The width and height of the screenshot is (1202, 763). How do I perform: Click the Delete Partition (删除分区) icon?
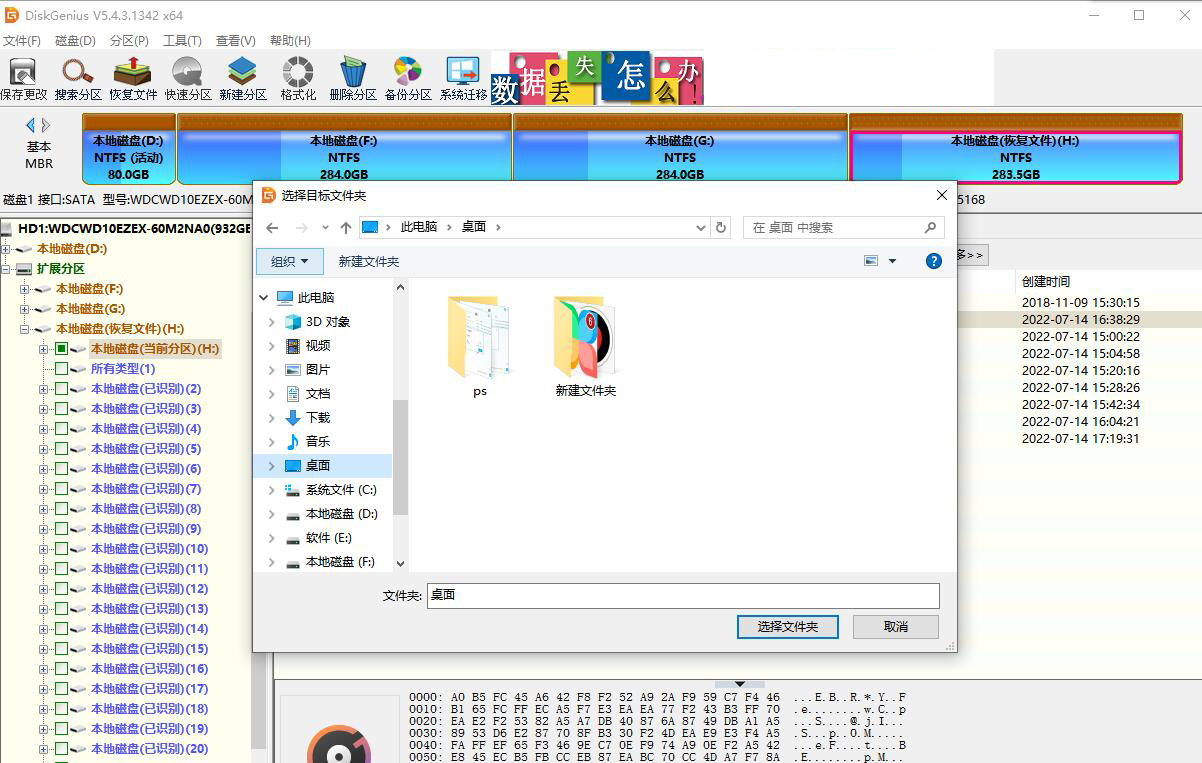point(353,79)
